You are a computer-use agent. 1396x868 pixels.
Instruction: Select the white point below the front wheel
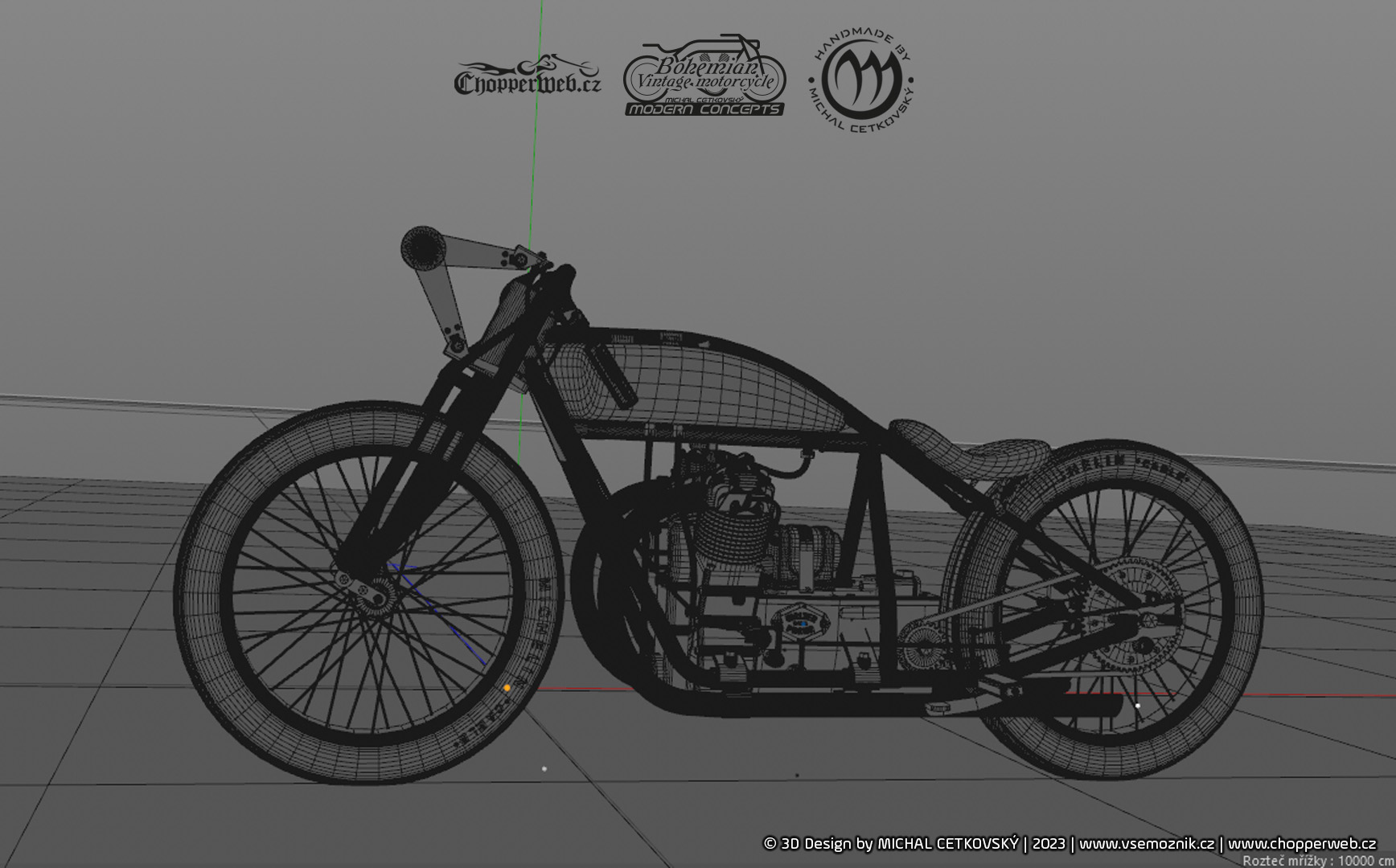coord(544,769)
